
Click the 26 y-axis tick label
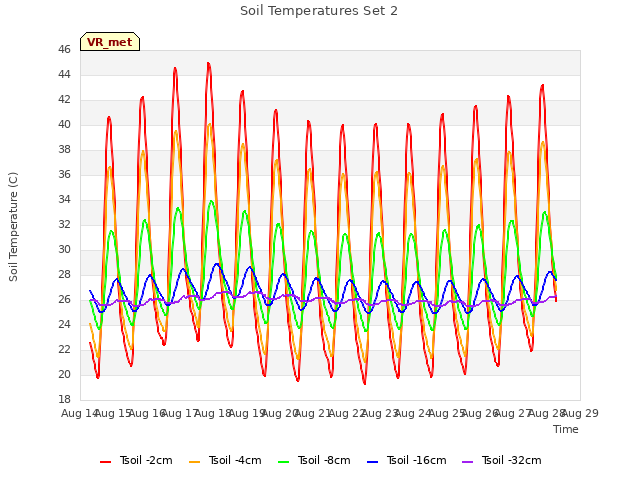(x=64, y=300)
